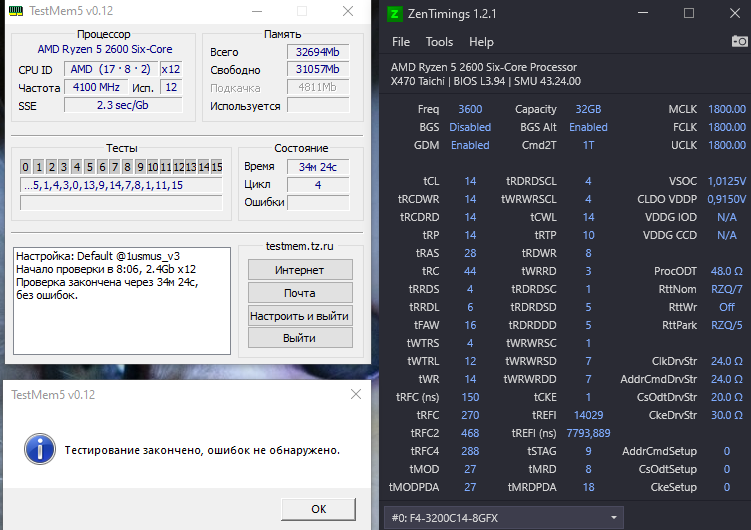Open the Help menu in ZenTimings

tap(481, 42)
